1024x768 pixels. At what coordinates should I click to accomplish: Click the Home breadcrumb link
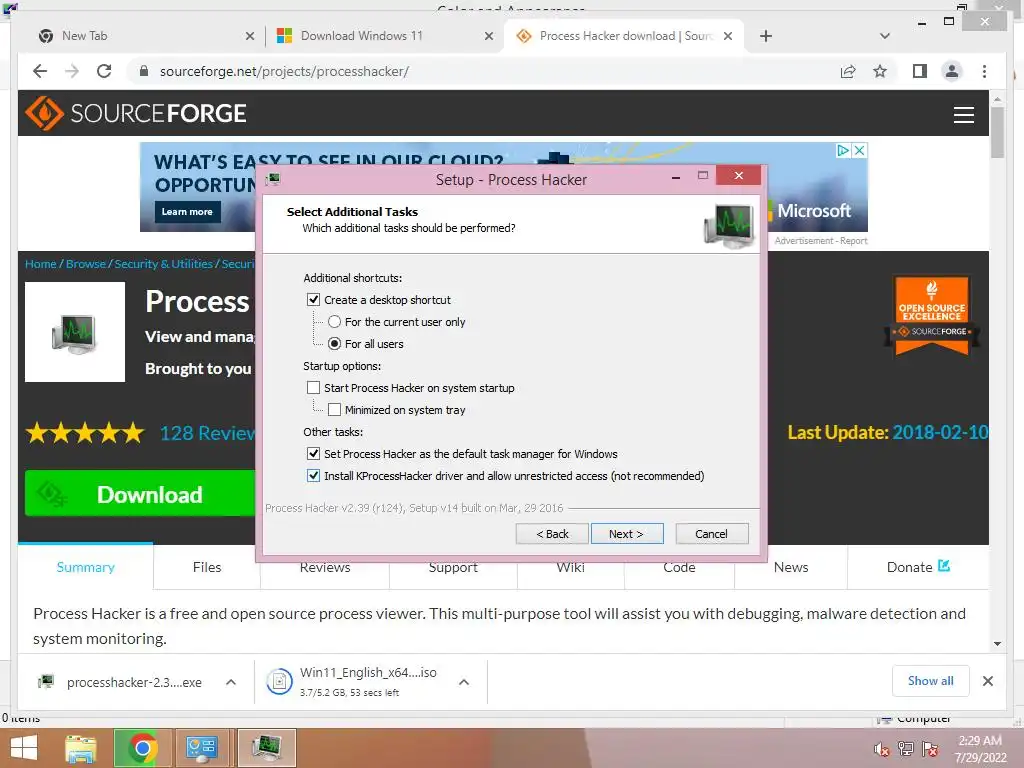coord(40,264)
